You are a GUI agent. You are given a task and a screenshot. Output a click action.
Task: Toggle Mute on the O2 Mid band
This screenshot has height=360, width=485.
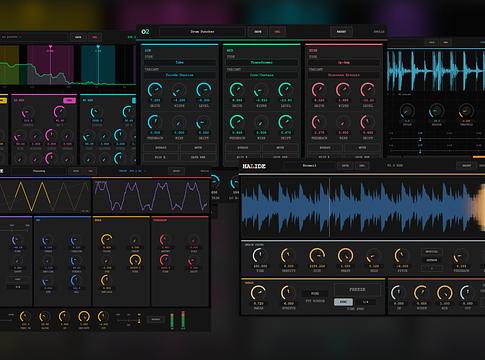280,148
